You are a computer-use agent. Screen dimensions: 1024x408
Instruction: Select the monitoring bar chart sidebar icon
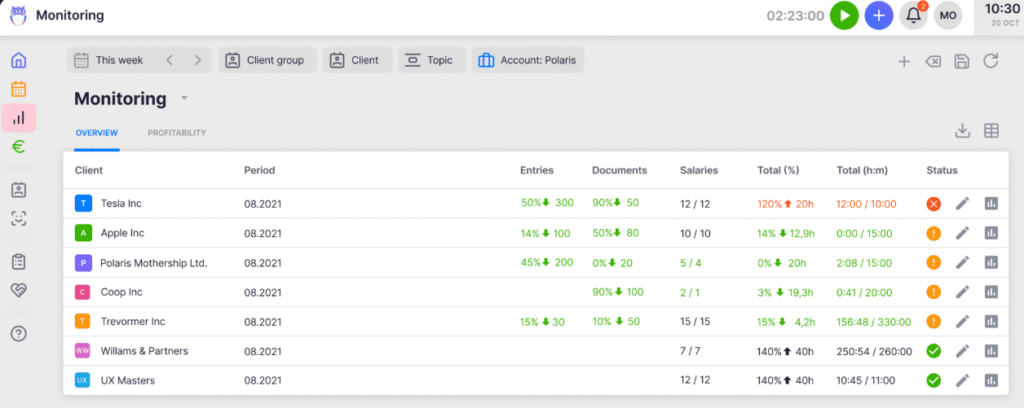pyautogui.click(x=19, y=118)
